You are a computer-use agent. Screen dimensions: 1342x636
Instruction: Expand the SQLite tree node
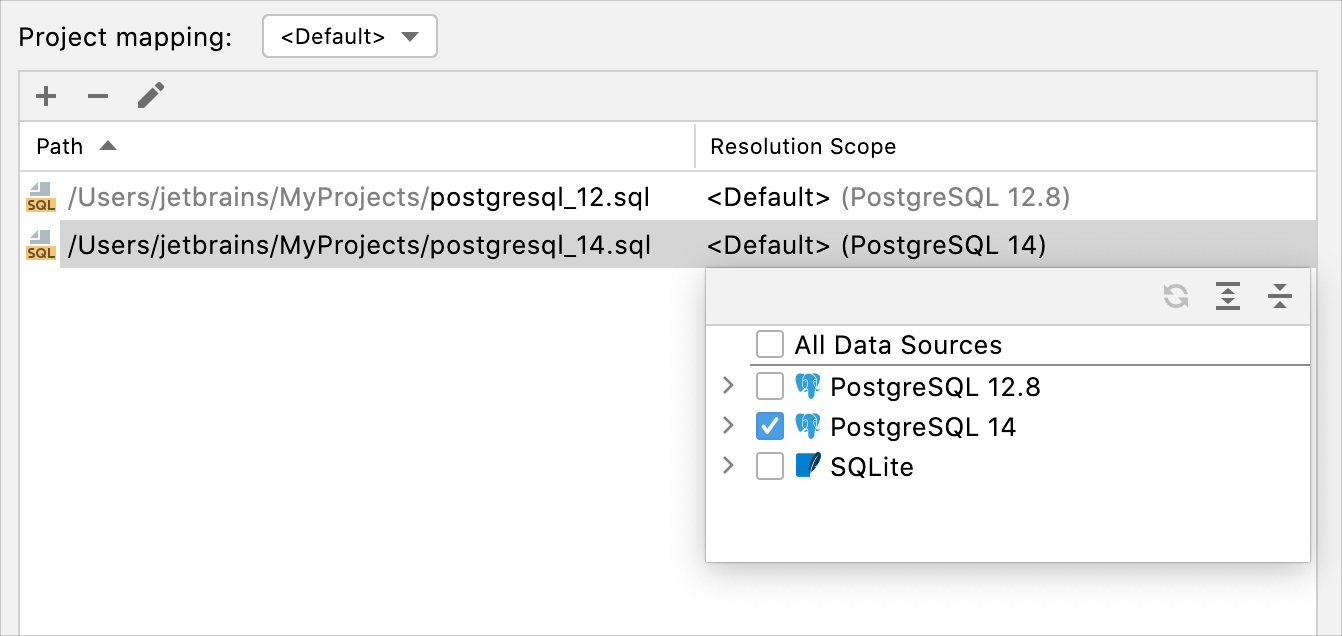coord(728,466)
